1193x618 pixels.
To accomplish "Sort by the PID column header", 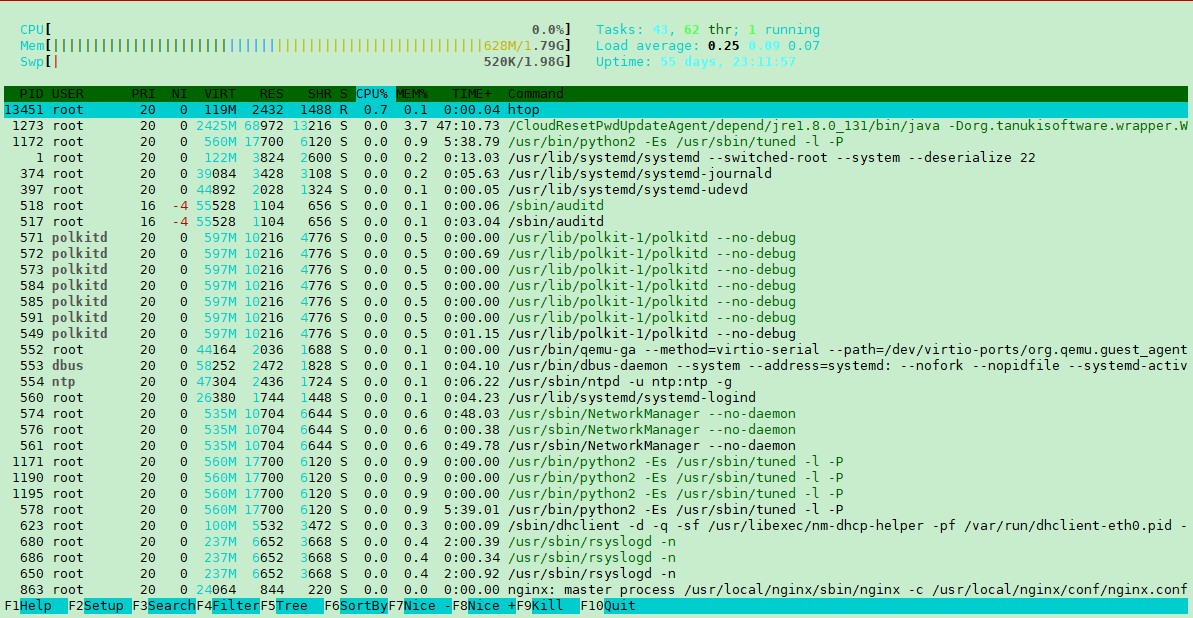I will point(31,94).
